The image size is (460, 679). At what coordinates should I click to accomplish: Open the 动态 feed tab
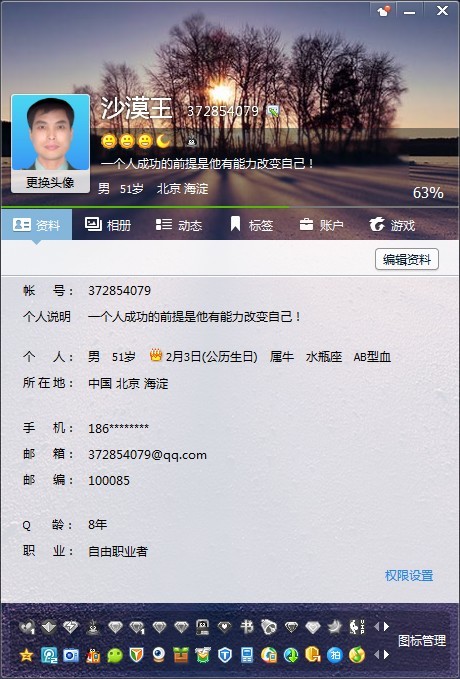click(x=178, y=225)
